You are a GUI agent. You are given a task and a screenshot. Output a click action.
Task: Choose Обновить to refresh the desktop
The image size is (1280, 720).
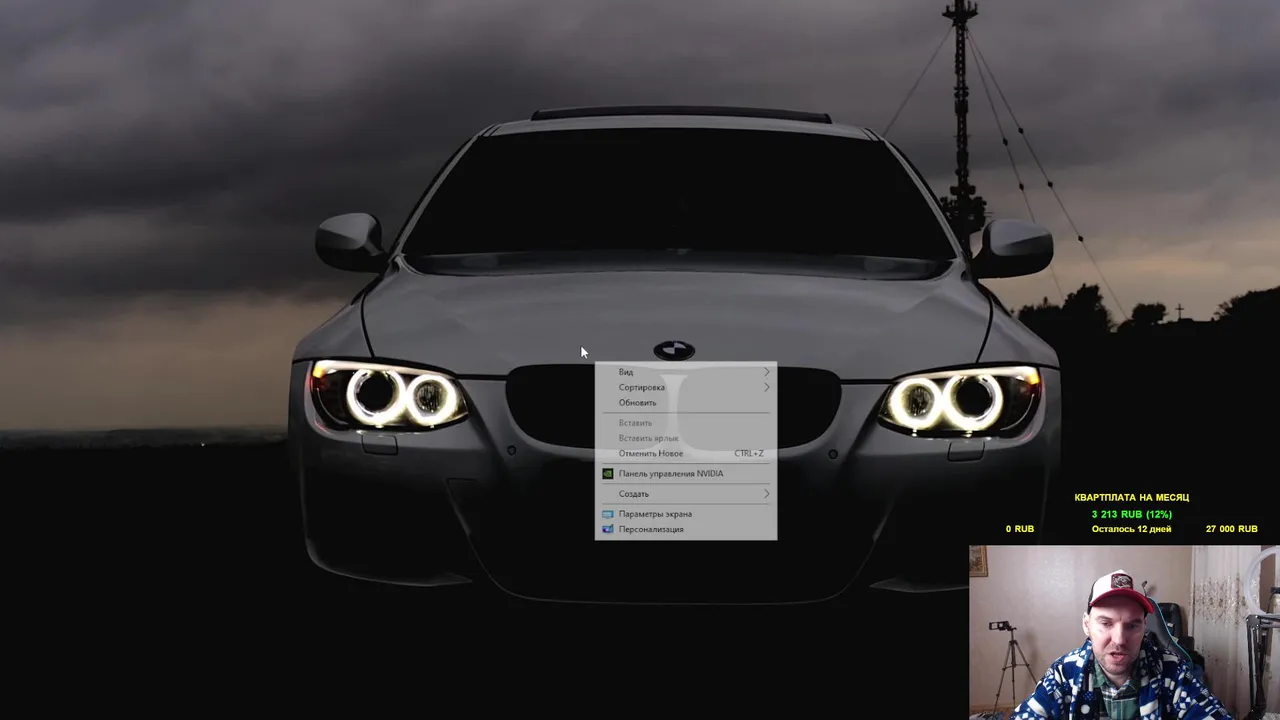(x=686, y=402)
